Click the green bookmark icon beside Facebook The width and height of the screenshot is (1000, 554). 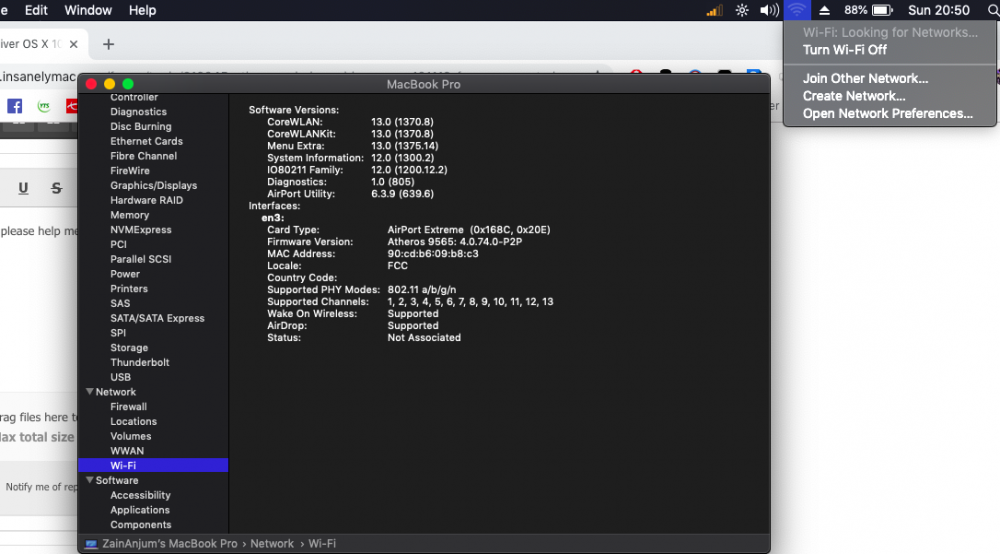(44, 106)
